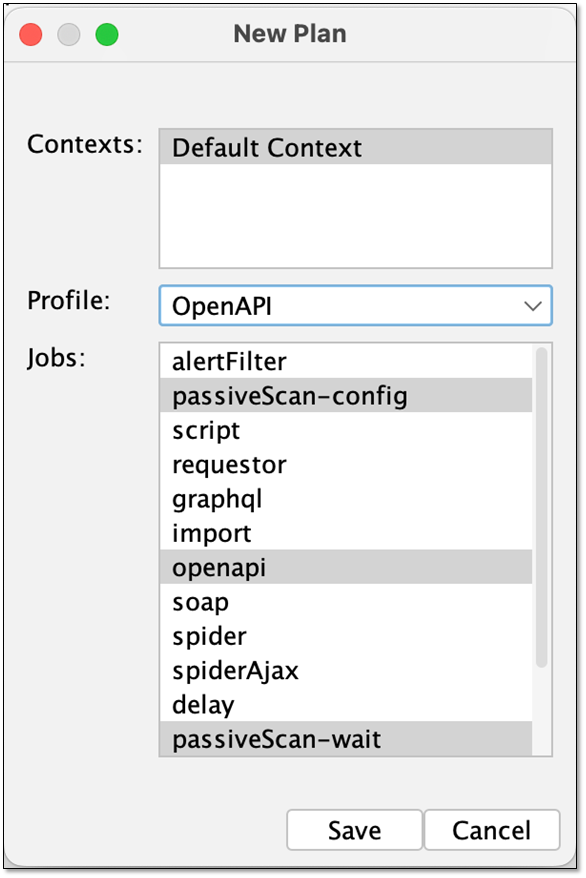Select Default Context in the Contexts list

coord(355,147)
